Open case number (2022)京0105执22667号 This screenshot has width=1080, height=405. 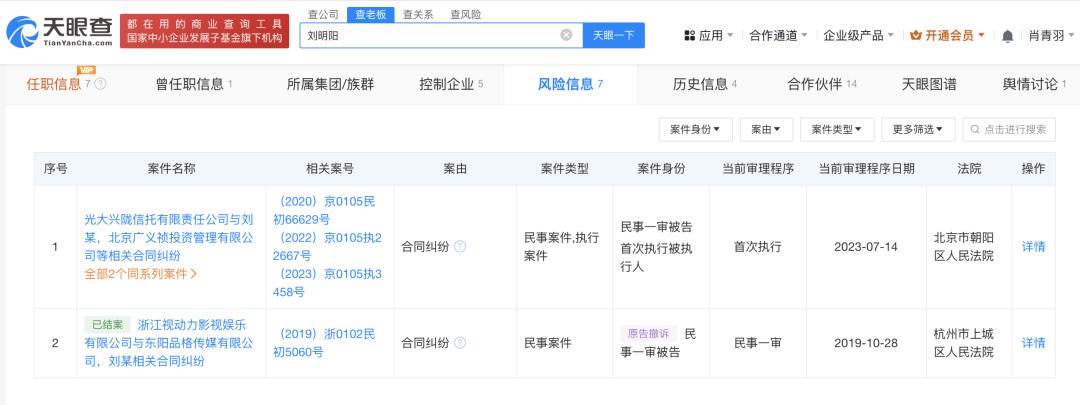point(327,247)
